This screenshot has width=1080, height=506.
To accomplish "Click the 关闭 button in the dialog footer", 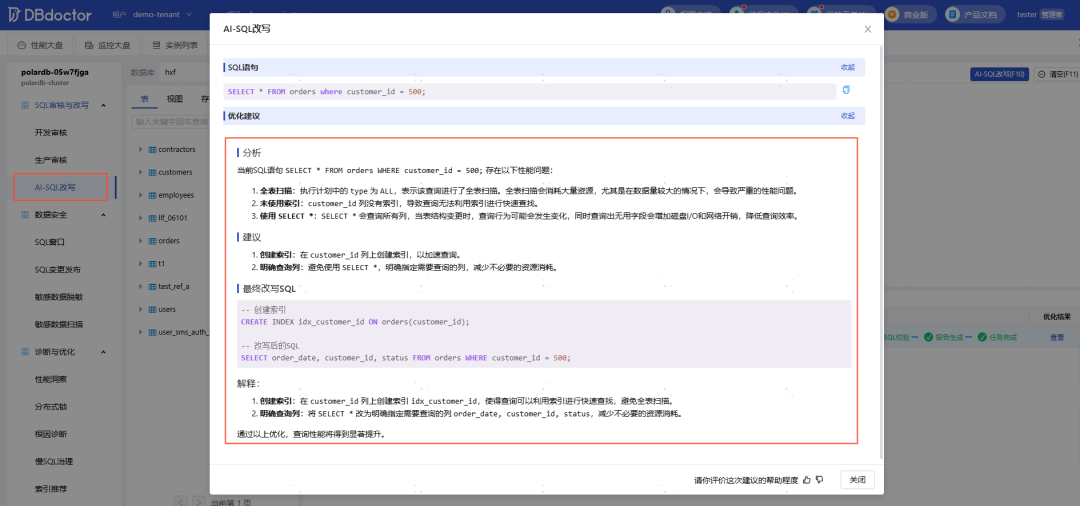I will pos(858,480).
